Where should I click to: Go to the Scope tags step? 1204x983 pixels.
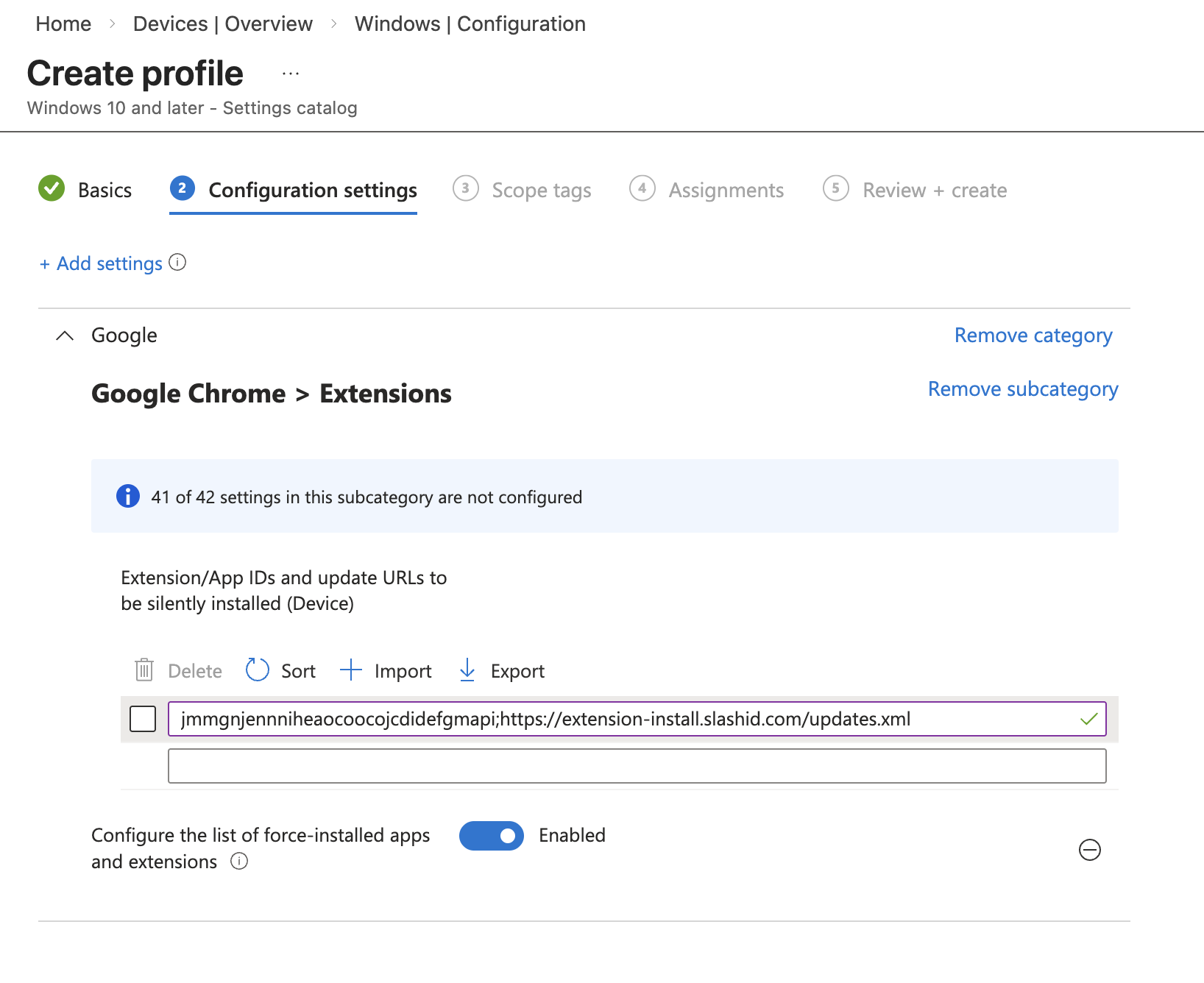(x=541, y=190)
